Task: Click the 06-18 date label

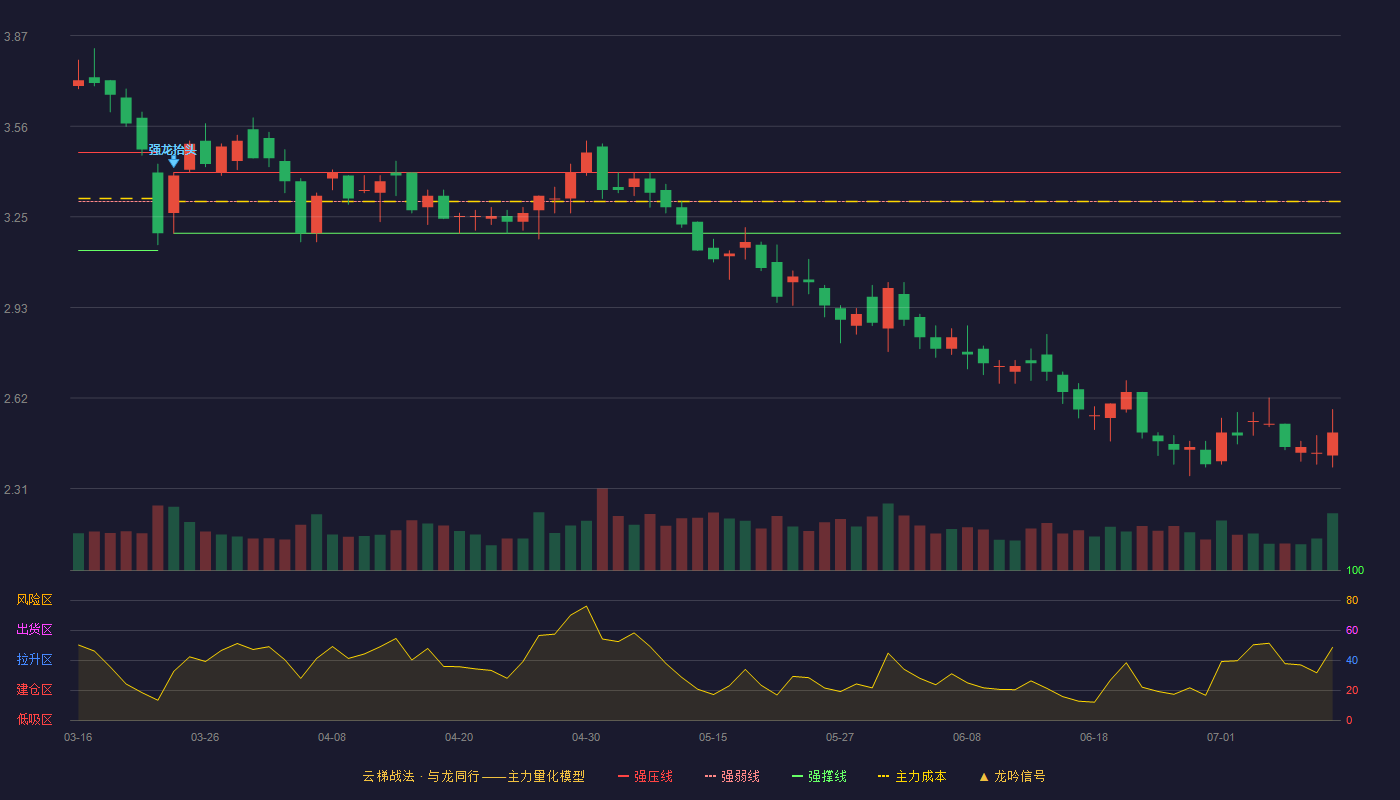Action: tap(1094, 737)
